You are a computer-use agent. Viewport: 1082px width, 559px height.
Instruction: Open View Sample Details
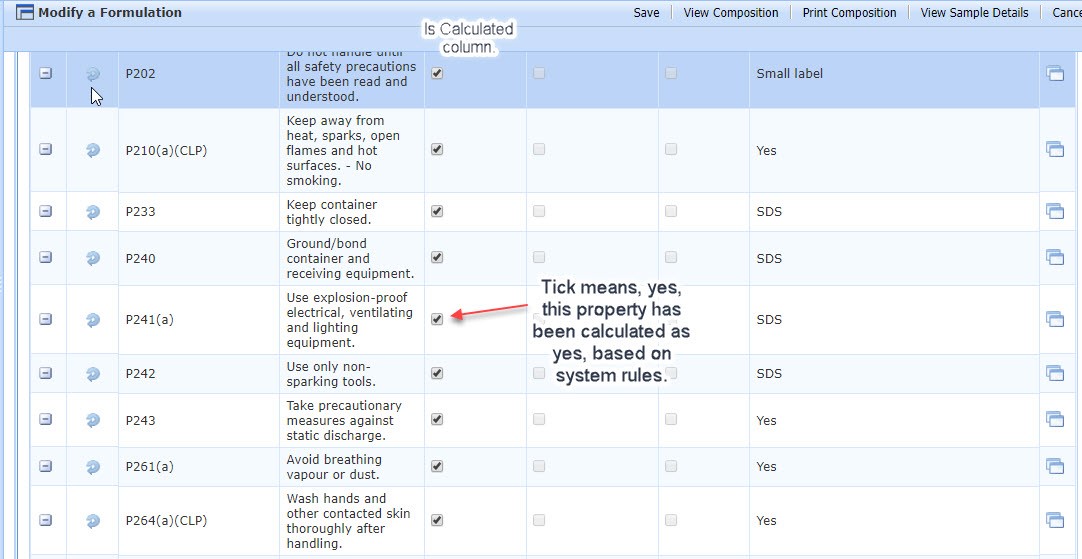[x=974, y=12]
